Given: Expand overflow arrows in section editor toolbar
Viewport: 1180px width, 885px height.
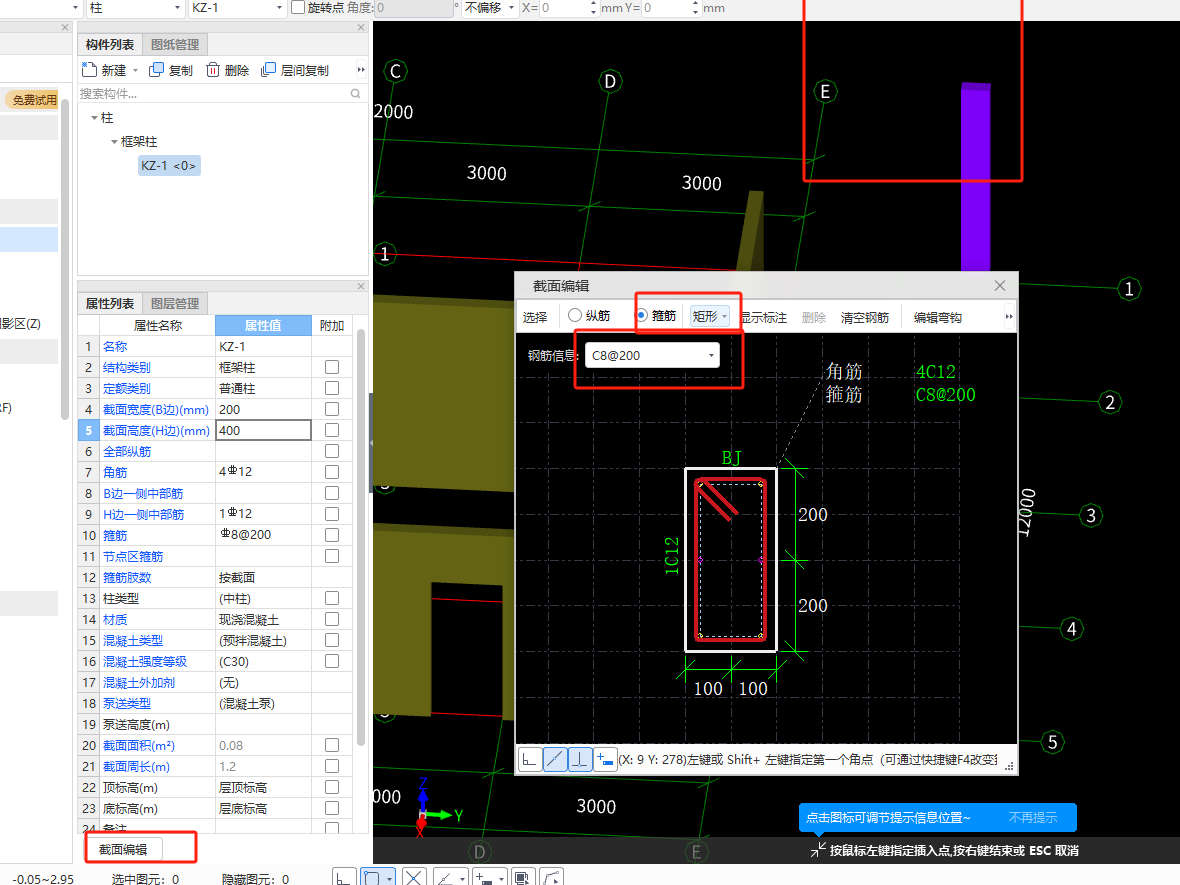Looking at the screenshot, I should click(1009, 317).
